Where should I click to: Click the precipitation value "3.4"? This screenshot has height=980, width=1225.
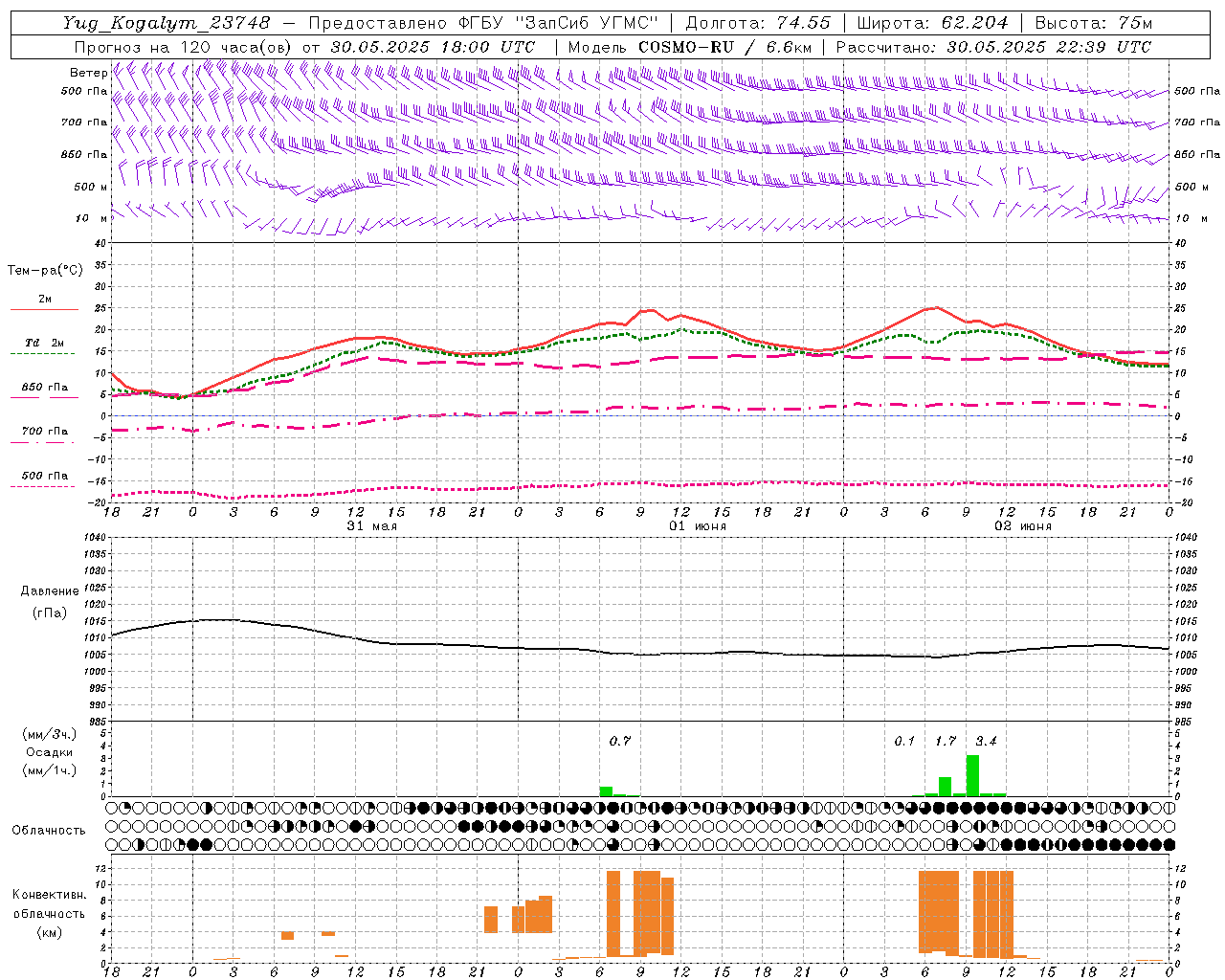coord(986,741)
